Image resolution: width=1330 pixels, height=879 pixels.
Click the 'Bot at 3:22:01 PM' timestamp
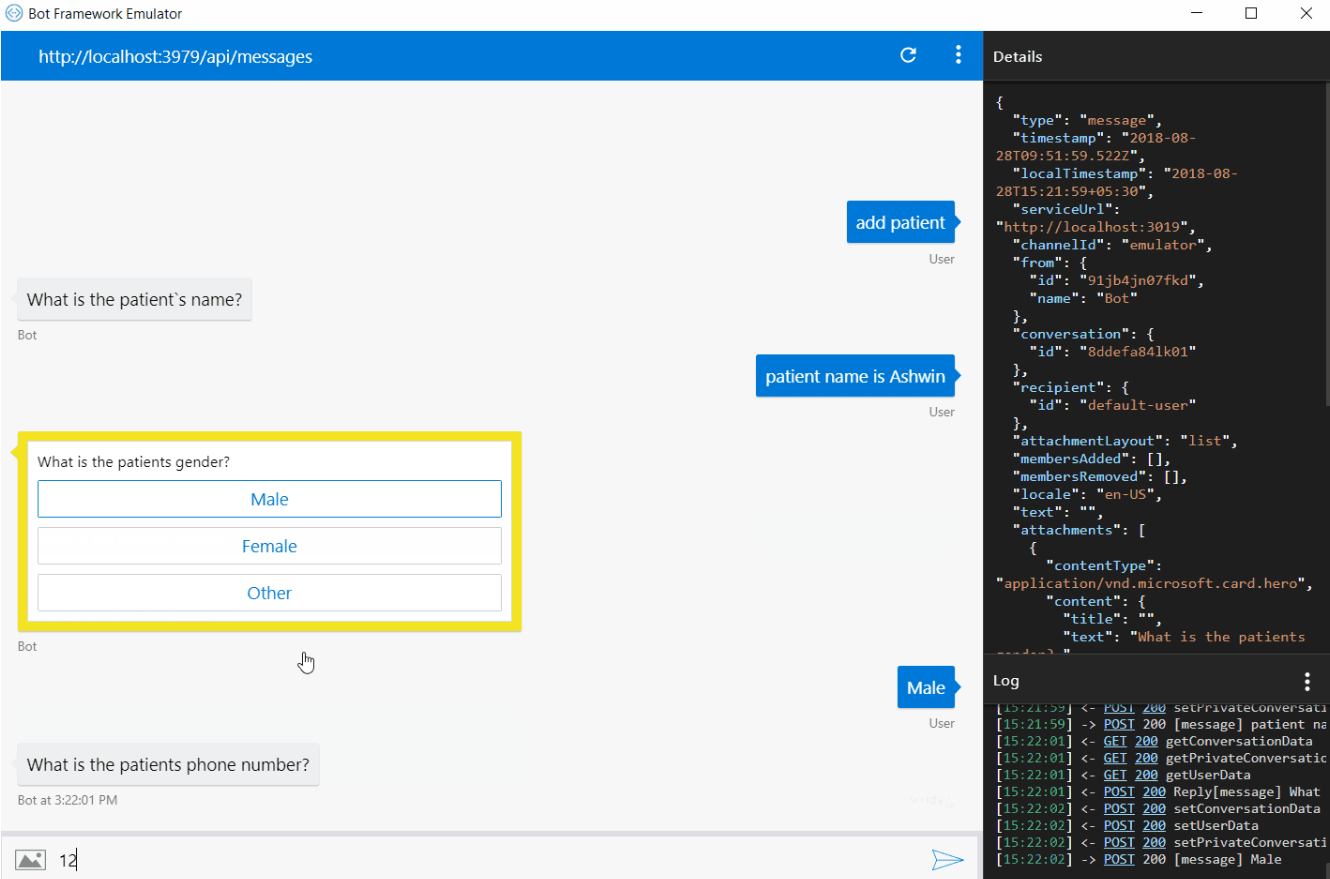68,800
